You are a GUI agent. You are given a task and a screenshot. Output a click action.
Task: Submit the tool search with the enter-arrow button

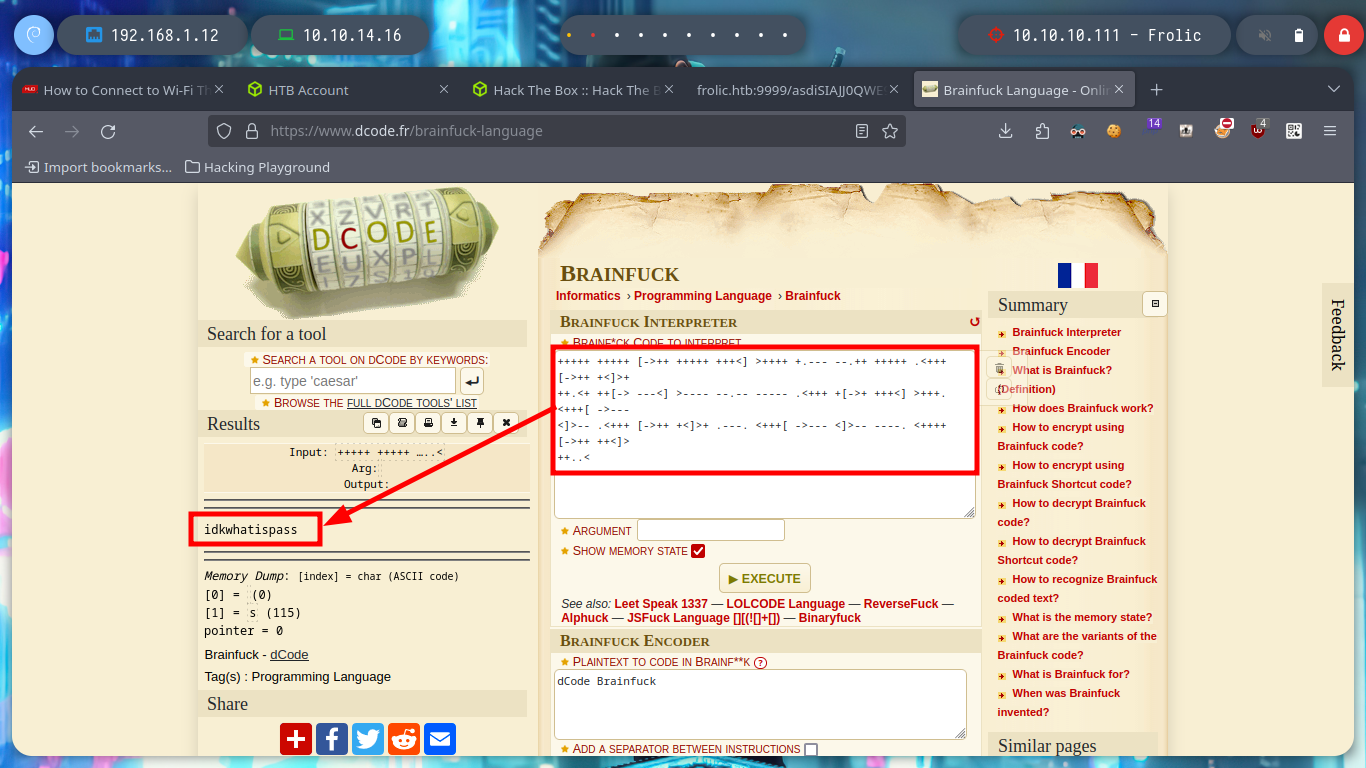tap(472, 381)
